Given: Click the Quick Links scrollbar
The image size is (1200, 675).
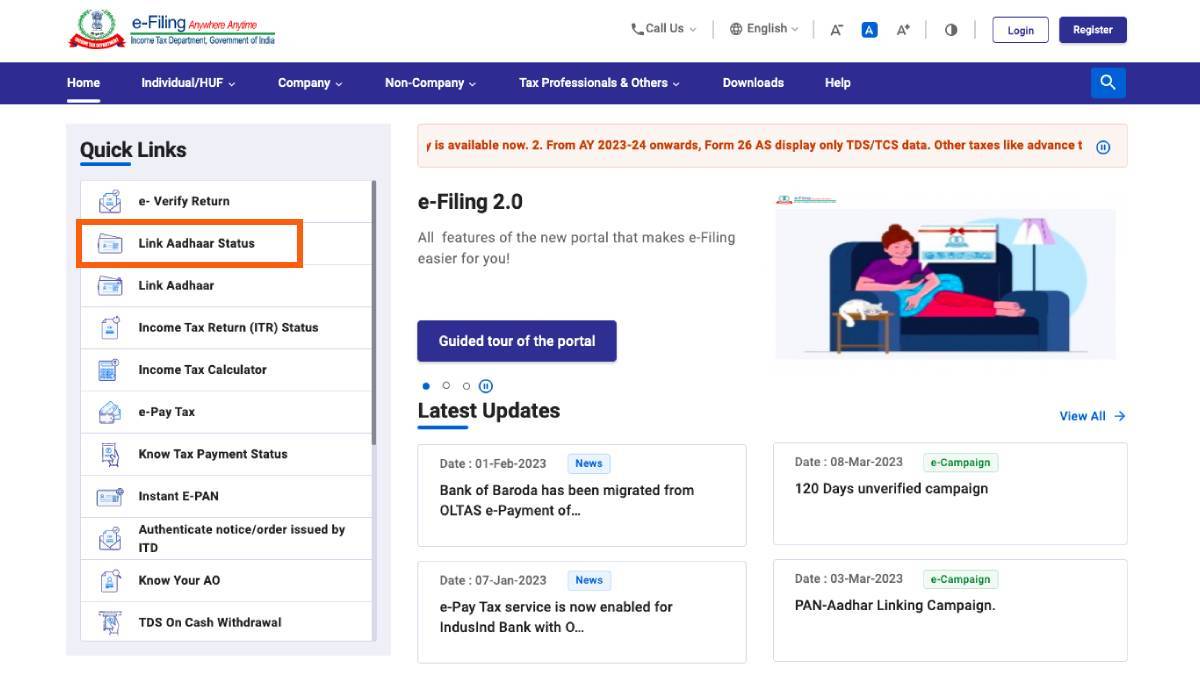Looking at the screenshot, I should 374,310.
